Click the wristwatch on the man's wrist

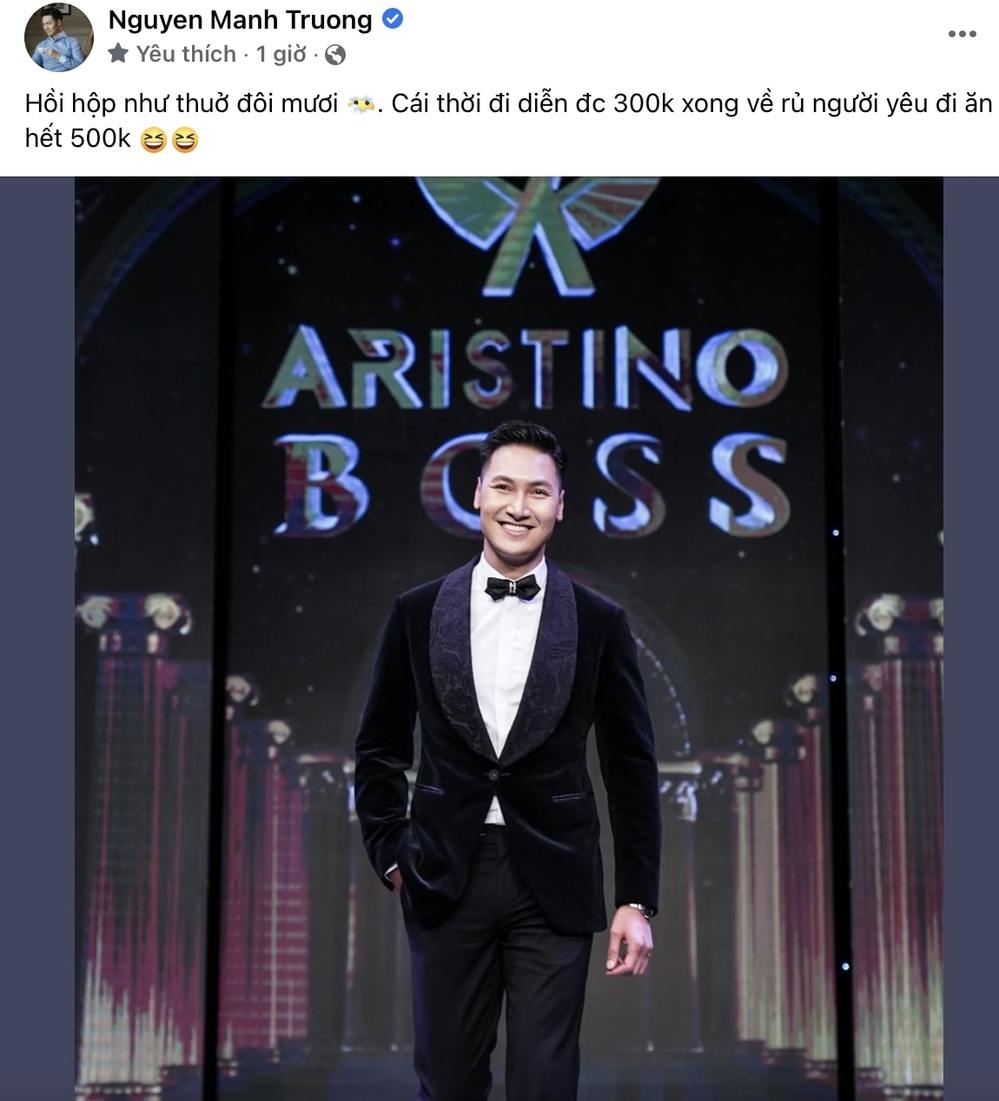point(640,909)
